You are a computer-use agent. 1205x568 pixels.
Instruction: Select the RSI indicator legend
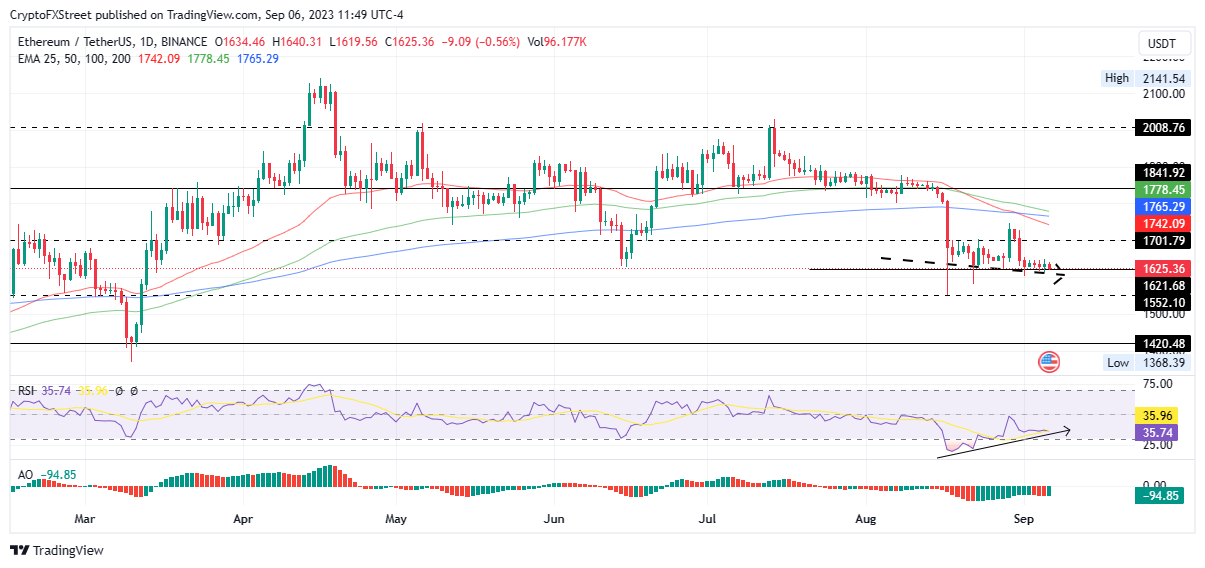coord(27,391)
